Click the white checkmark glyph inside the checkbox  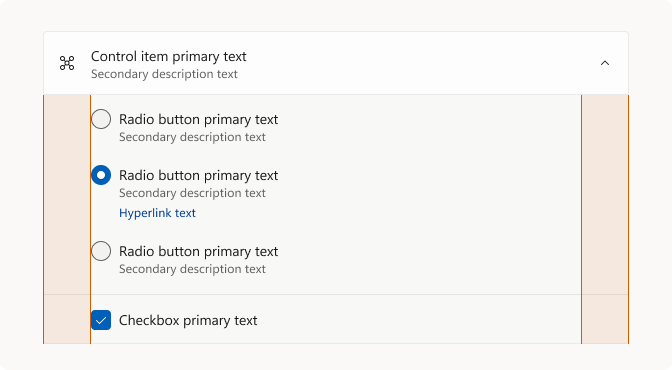pyautogui.click(x=101, y=320)
